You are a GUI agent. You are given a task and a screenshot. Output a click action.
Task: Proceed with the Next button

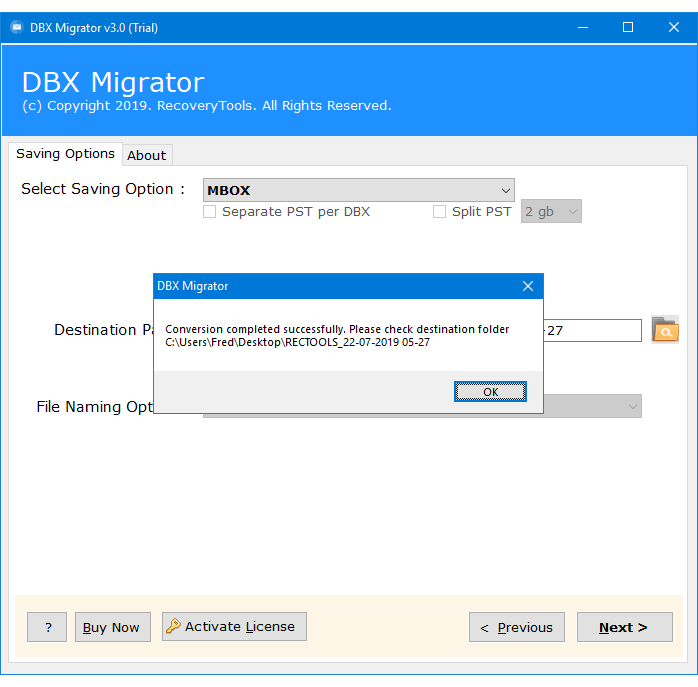coord(625,627)
